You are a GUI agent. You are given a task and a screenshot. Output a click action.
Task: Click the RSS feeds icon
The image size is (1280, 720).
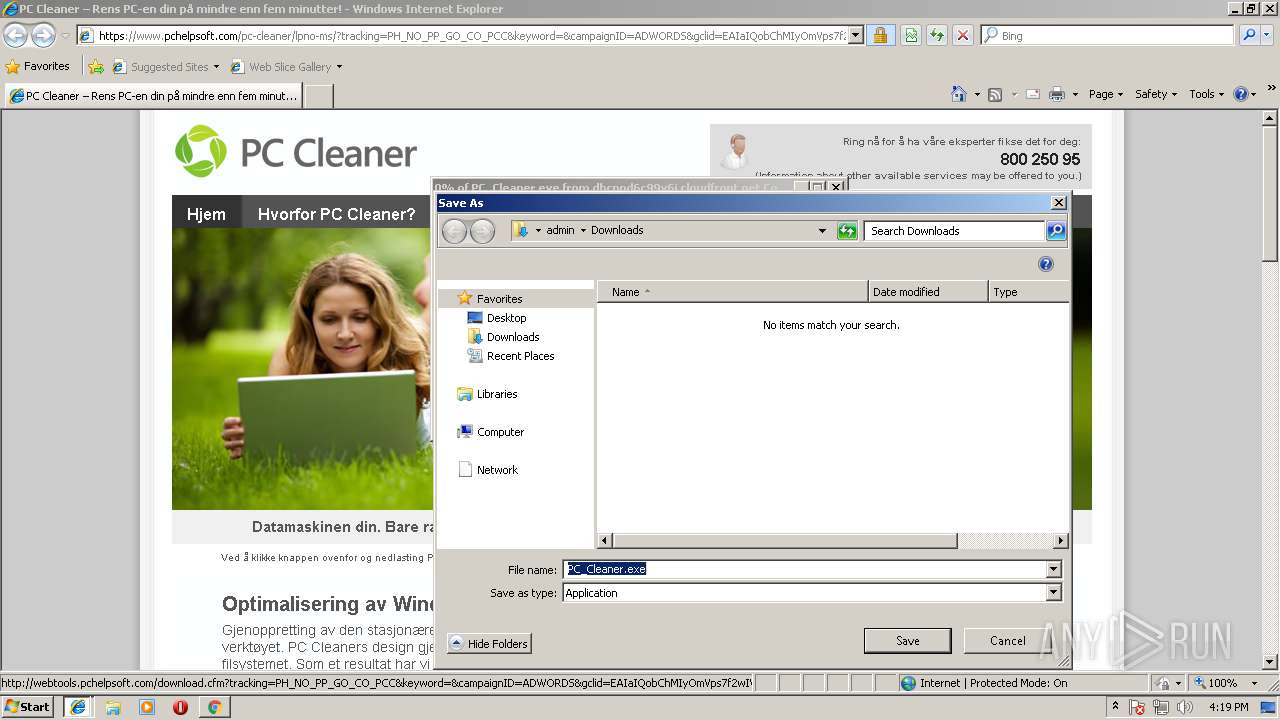995,94
